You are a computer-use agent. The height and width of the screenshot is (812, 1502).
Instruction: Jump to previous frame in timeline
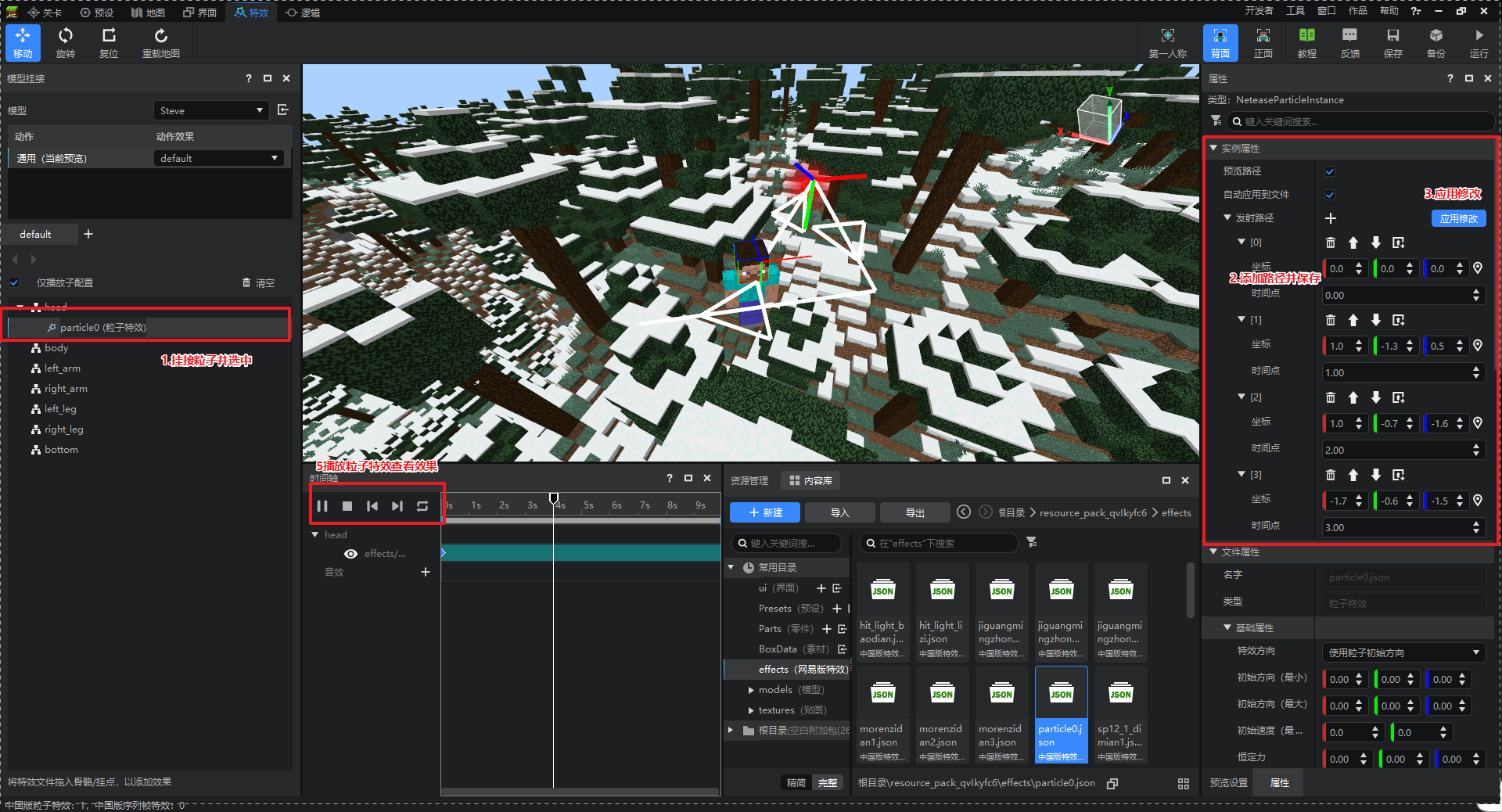(372, 506)
